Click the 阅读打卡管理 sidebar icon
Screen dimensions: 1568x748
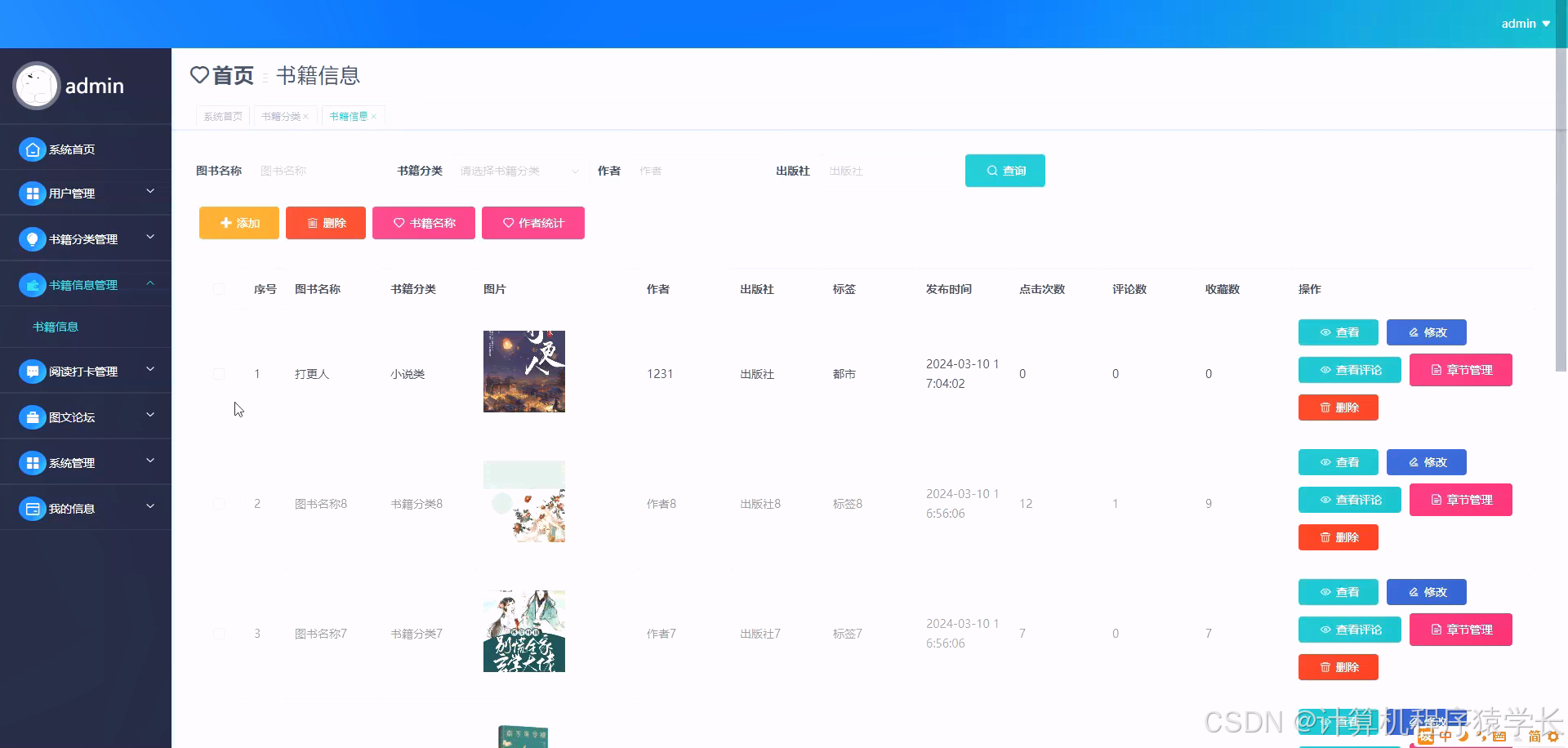click(x=32, y=372)
